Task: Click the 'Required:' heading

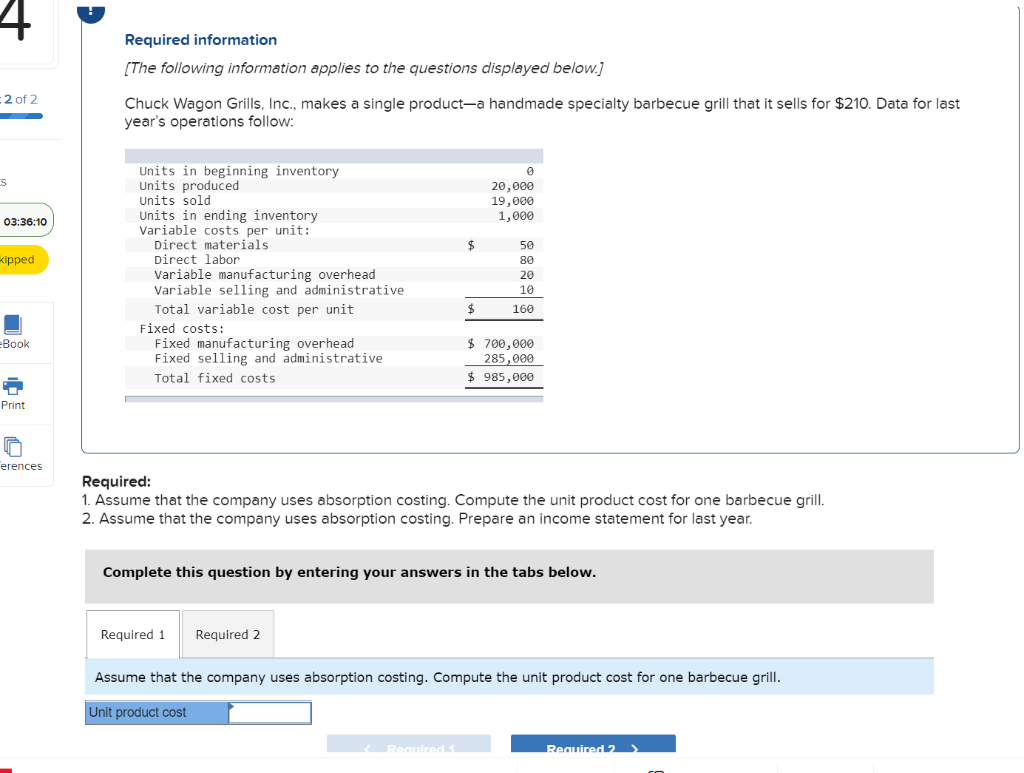Action: coord(116,481)
